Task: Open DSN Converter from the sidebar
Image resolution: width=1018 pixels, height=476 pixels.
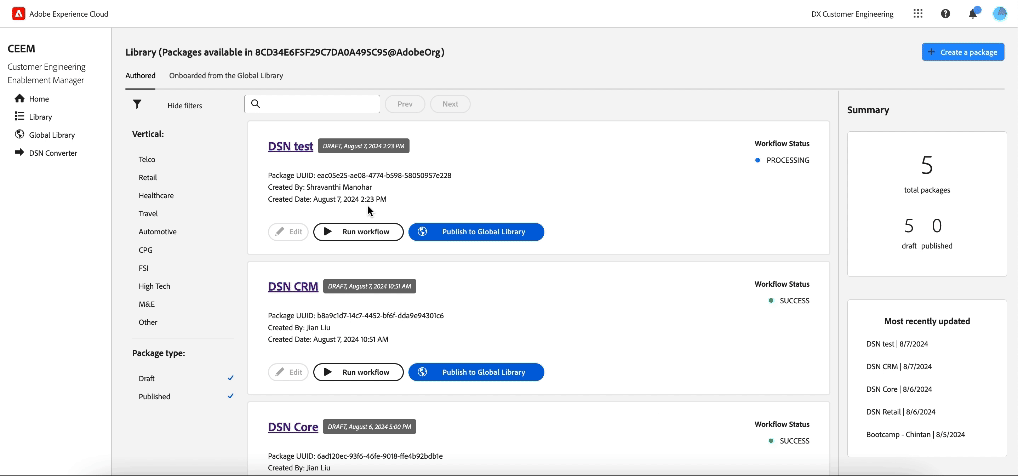Action: pyautogui.click(x=52, y=153)
